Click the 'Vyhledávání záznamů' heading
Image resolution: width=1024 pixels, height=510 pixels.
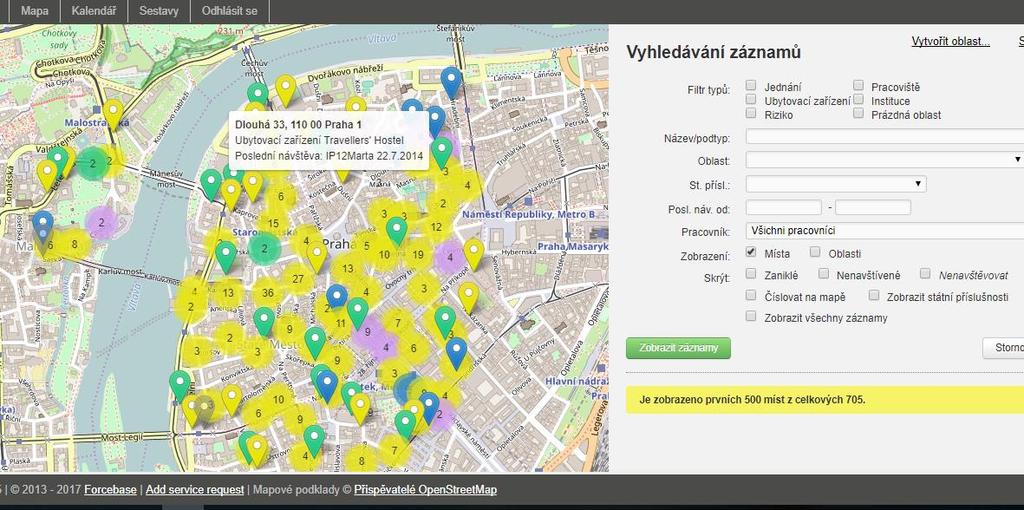pyautogui.click(x=713, y=53)
